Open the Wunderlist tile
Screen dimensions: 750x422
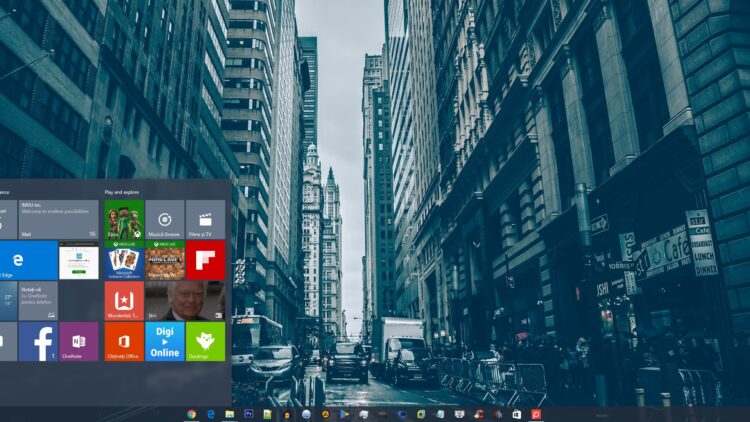click(124, 301)
